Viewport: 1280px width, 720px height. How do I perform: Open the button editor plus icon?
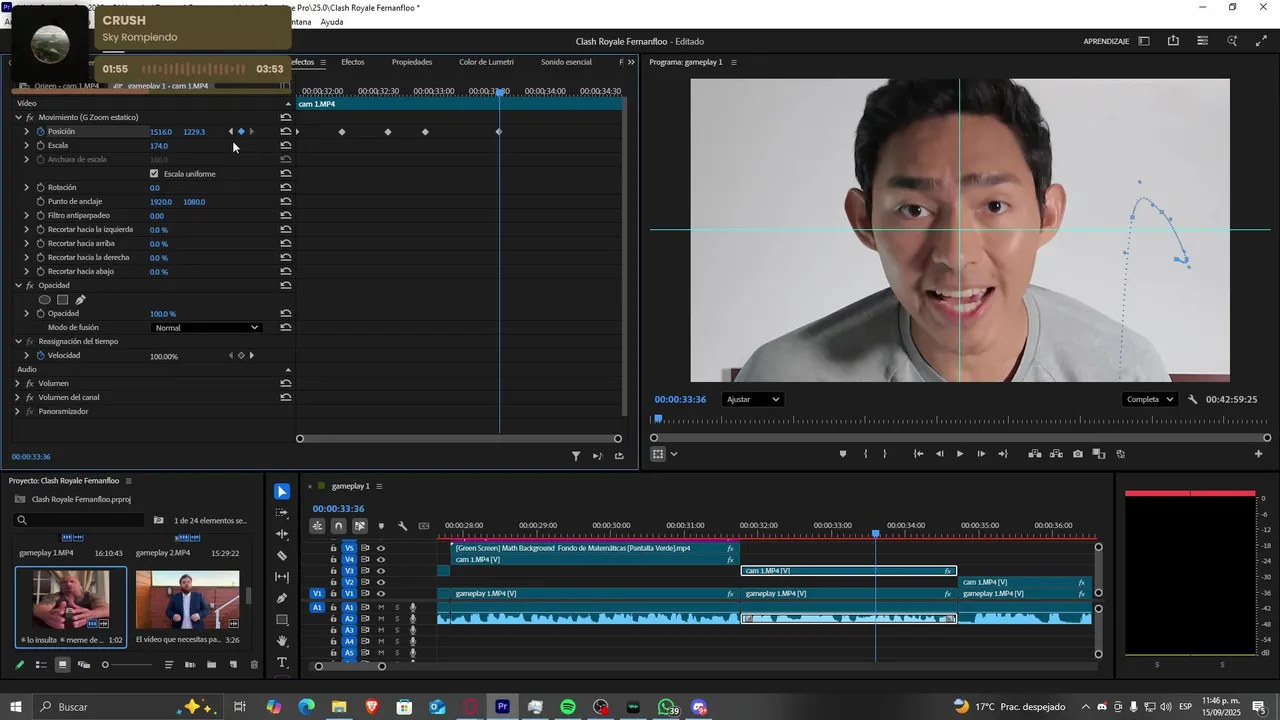[1259, 454]
